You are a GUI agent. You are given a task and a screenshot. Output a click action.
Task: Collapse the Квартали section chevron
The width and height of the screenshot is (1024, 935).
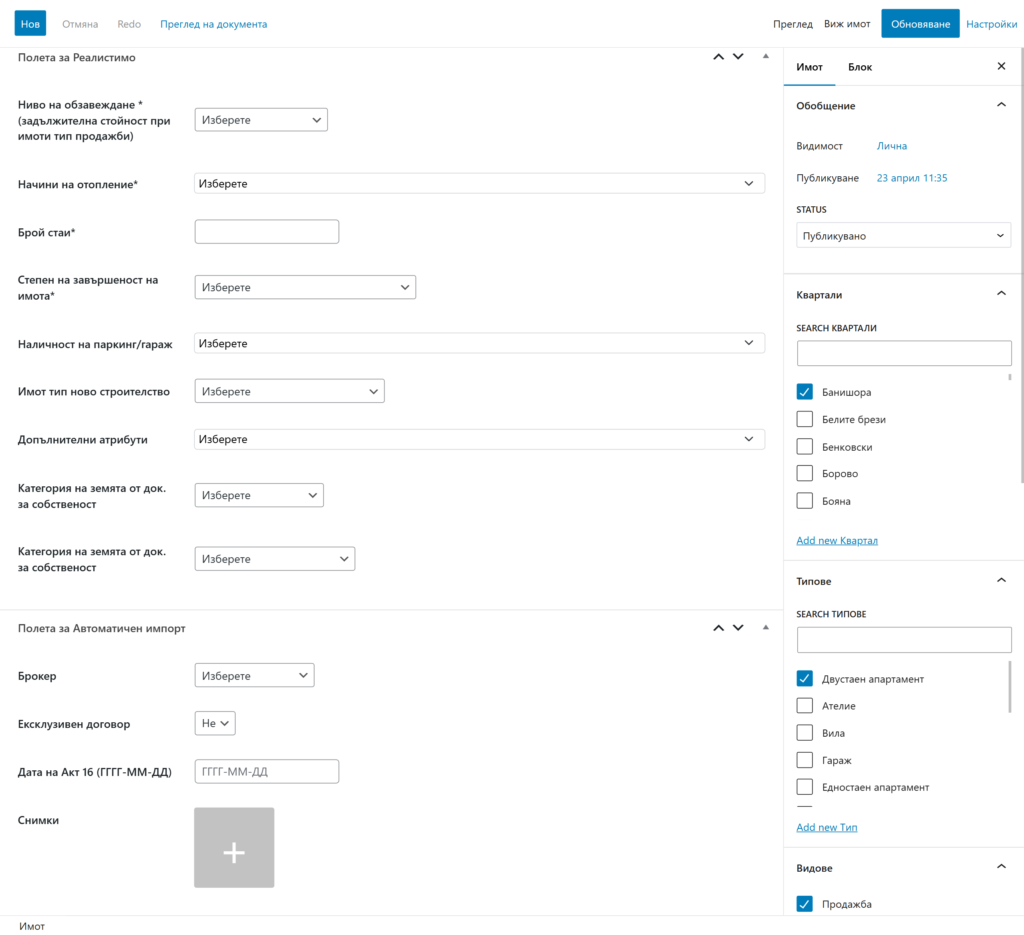(x=1001, y=294)
